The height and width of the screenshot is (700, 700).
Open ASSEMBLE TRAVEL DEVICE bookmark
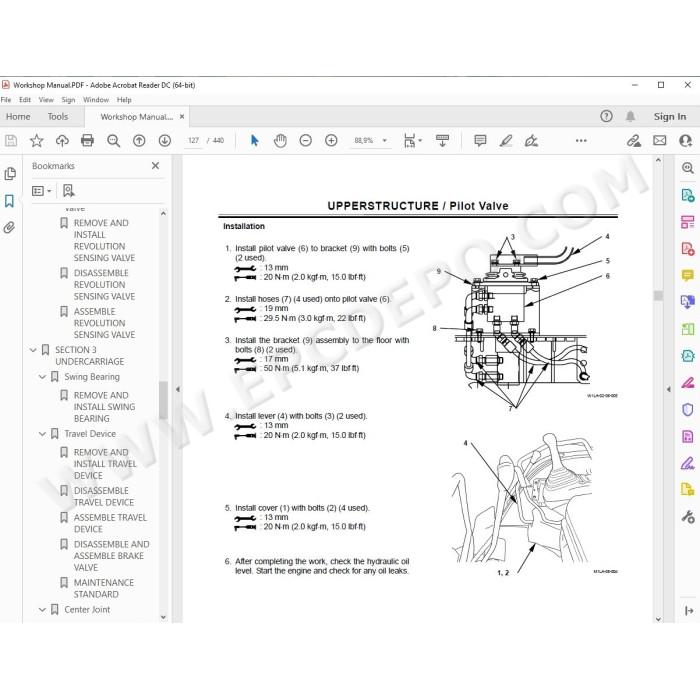pos(110,523)
